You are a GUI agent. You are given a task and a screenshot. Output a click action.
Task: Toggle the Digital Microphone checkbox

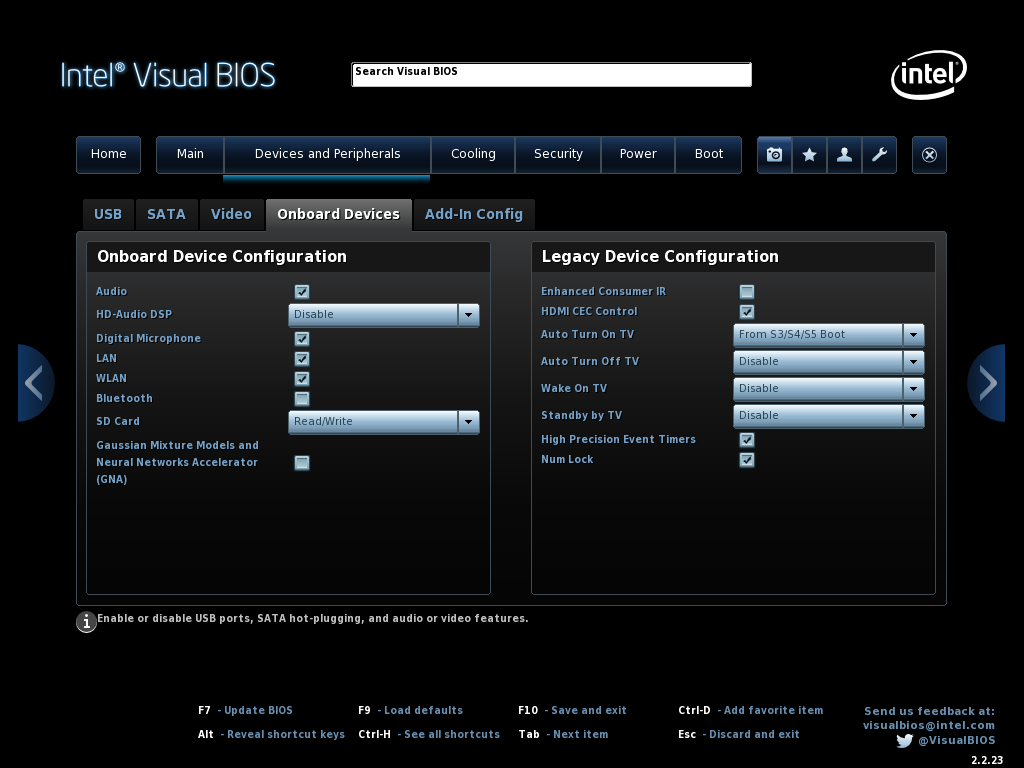pos(302,338)
